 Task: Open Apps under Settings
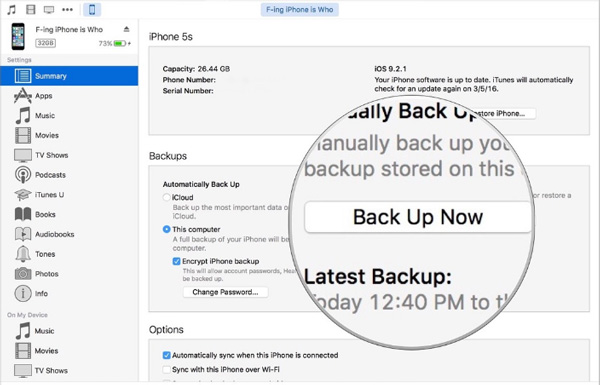click(69, 96)
